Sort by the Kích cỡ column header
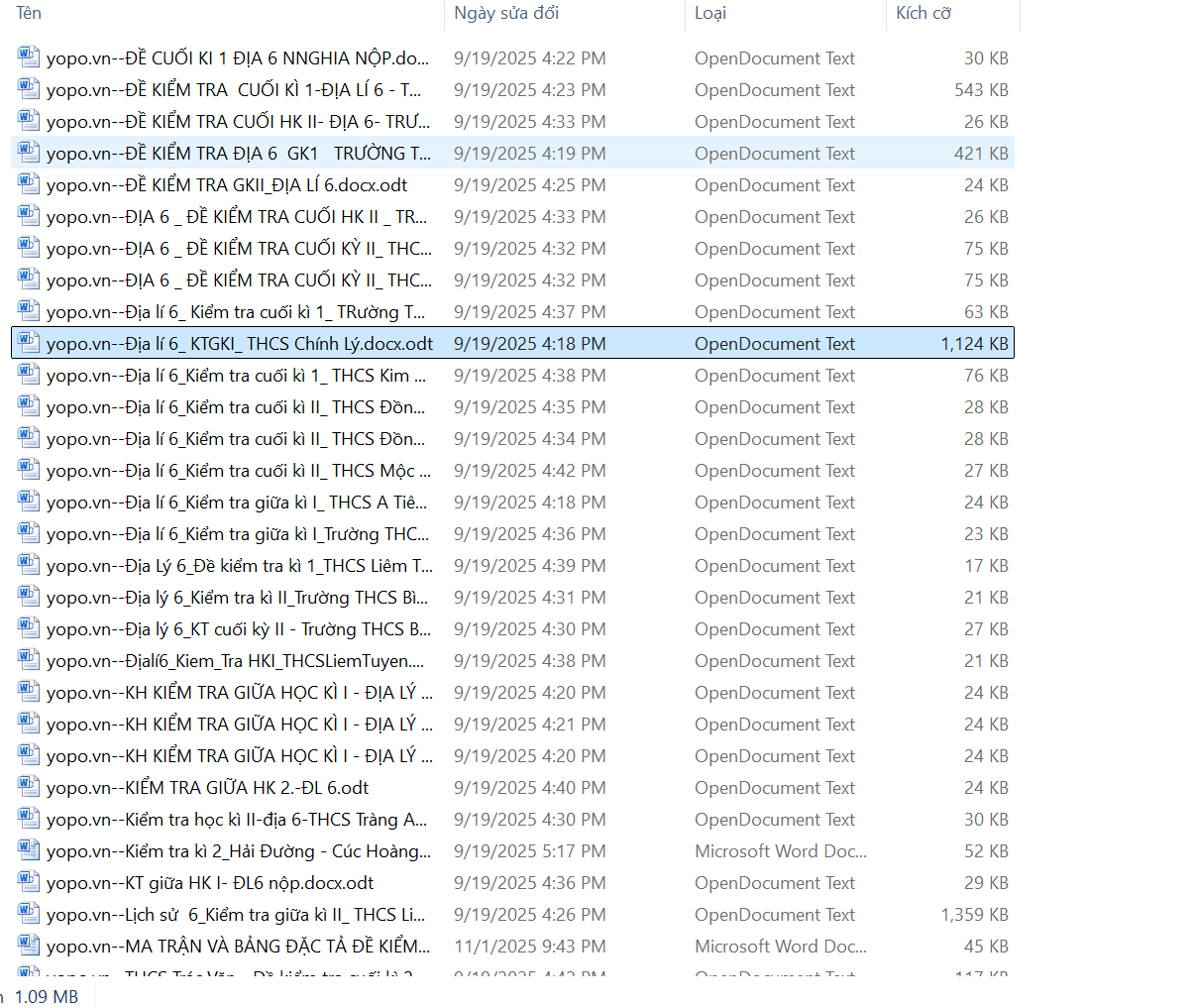Image resolution: width=1197 pixels, height=1008 pixels. pyautogui.click(x=924, y=13)
